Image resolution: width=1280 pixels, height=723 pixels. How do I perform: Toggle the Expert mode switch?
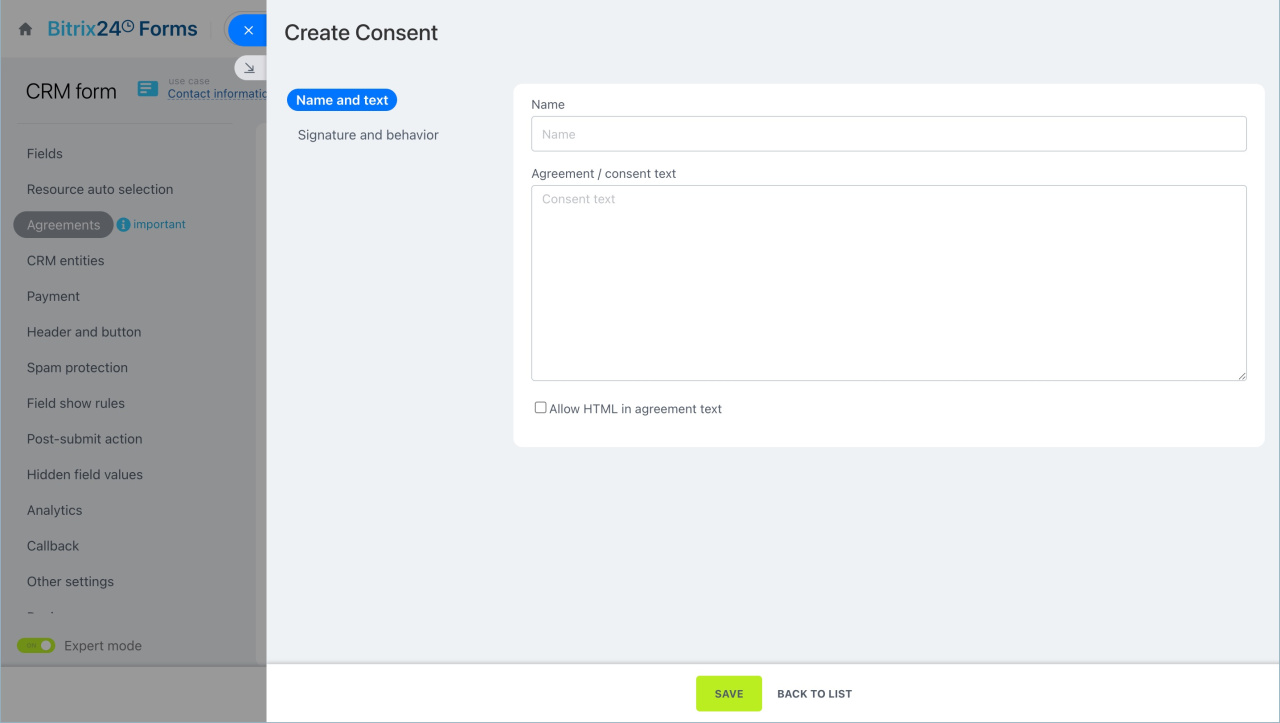36,646
